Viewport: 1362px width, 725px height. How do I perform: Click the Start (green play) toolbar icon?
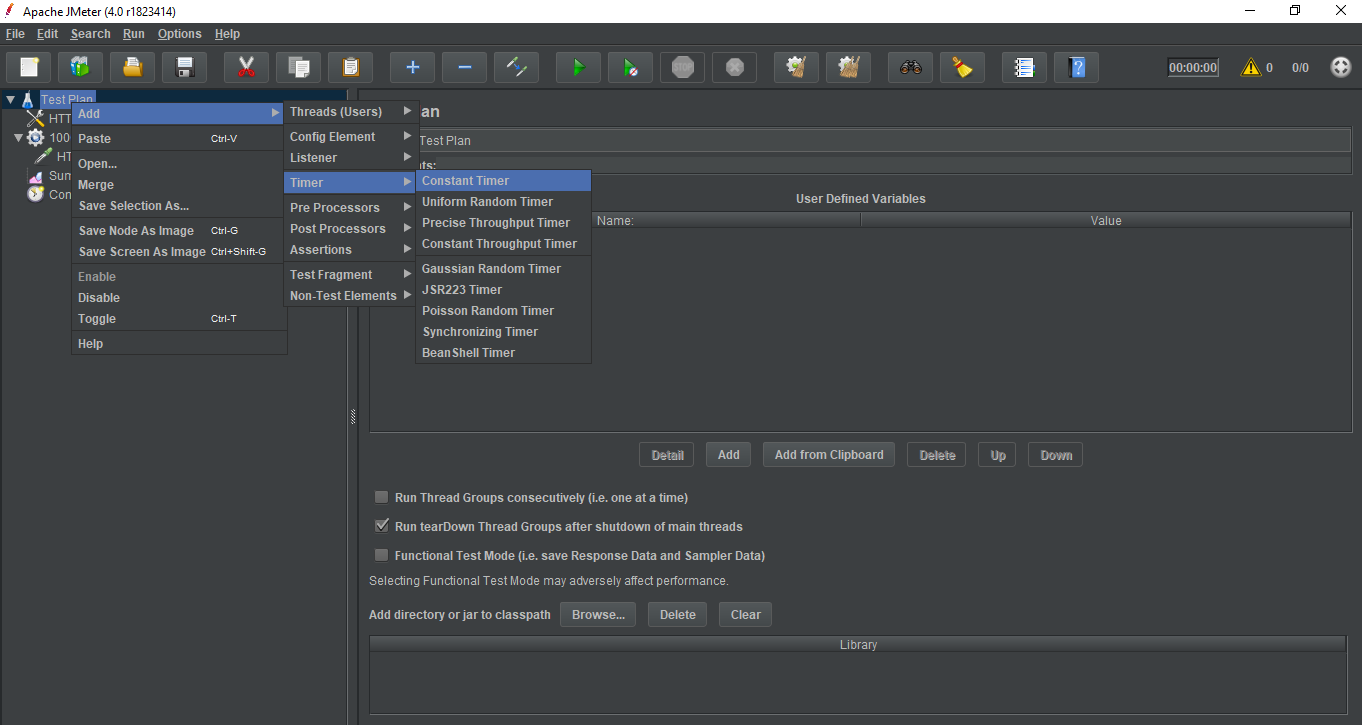click(578, 68)
